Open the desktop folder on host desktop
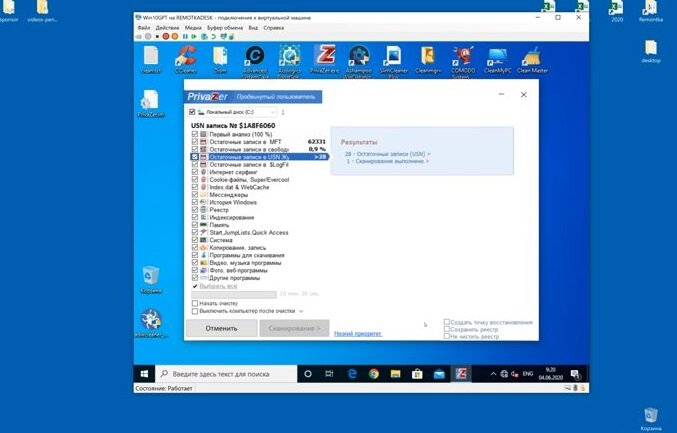 coord(651,52)
